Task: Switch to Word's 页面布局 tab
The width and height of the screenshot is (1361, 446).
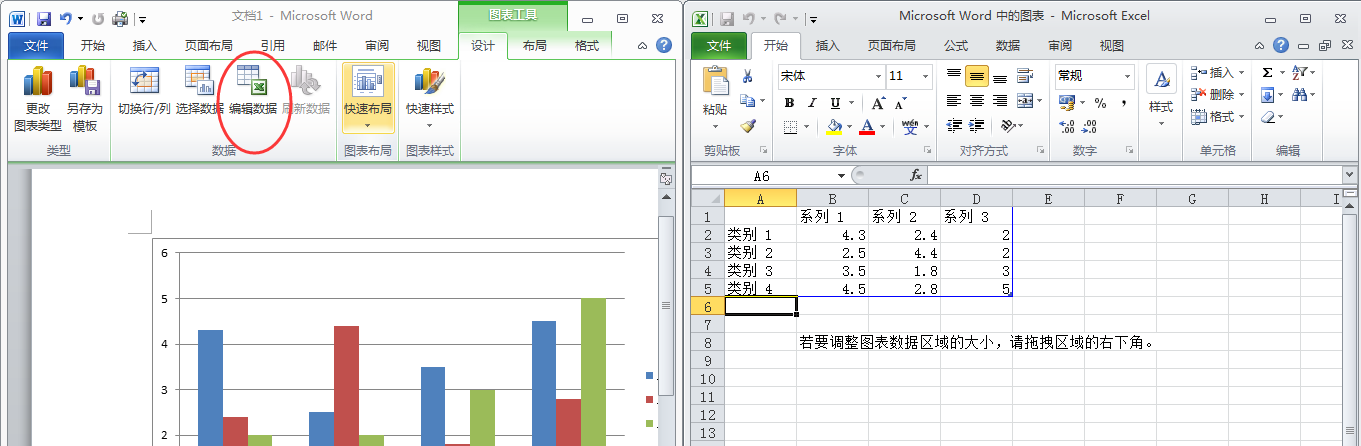Action: point(208,45)
